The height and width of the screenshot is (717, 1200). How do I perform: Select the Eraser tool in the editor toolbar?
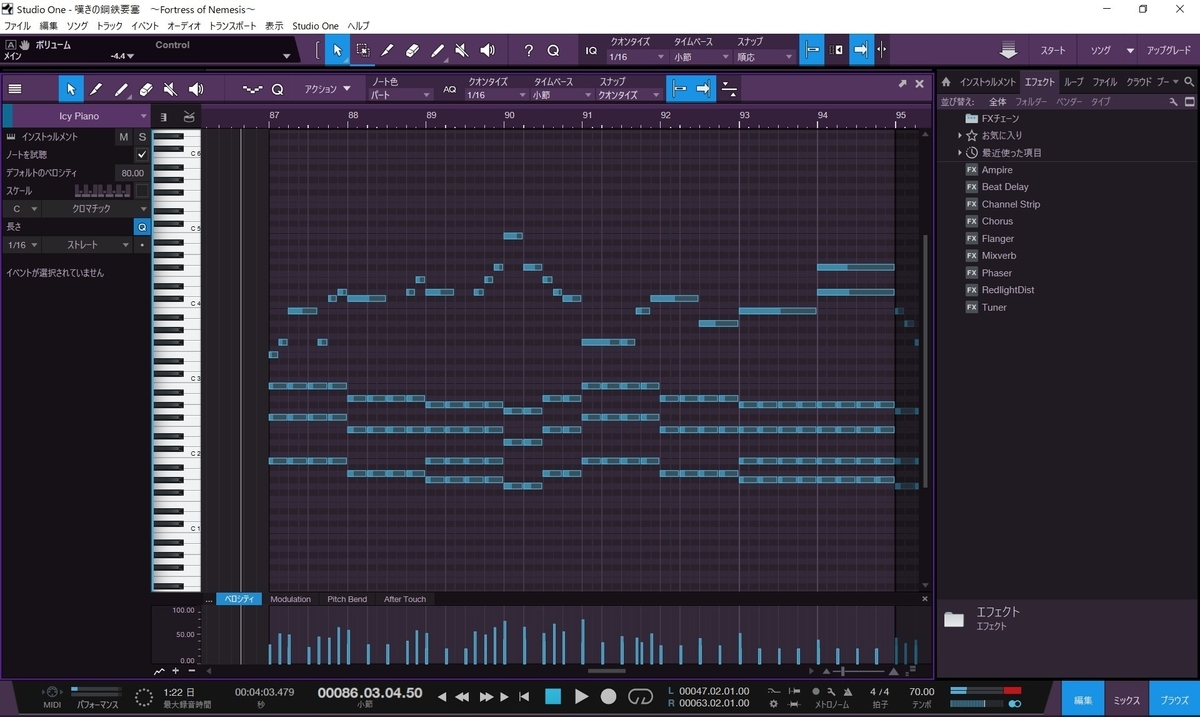(146, 89)
